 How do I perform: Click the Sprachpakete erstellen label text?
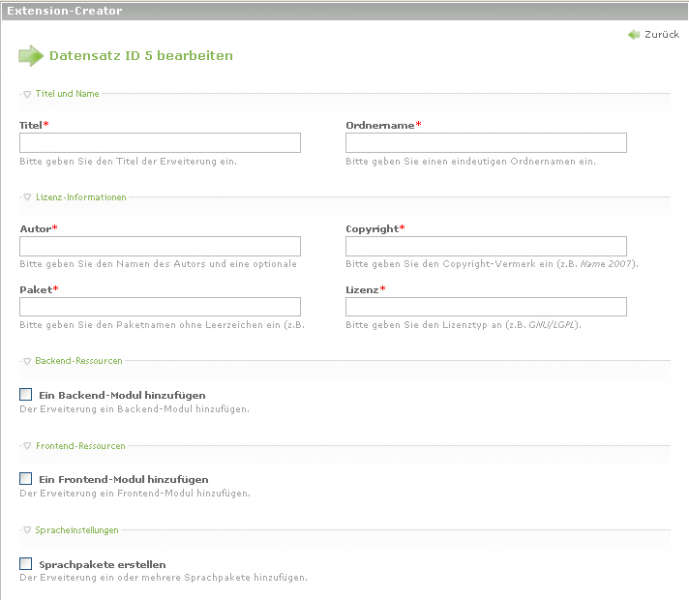(x=102, y=564)
